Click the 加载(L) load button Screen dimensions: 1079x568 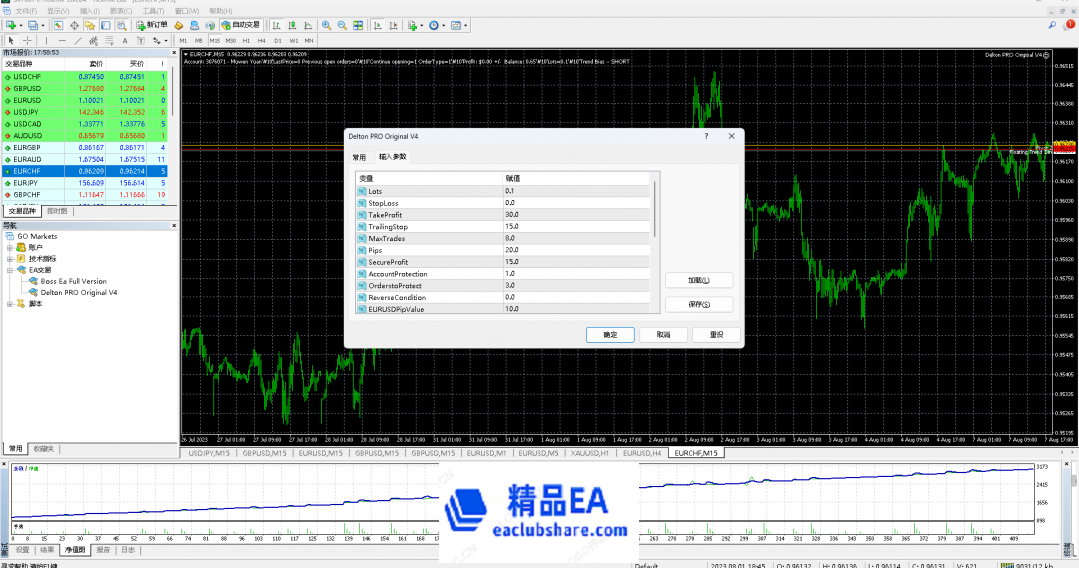pos(699,281)
